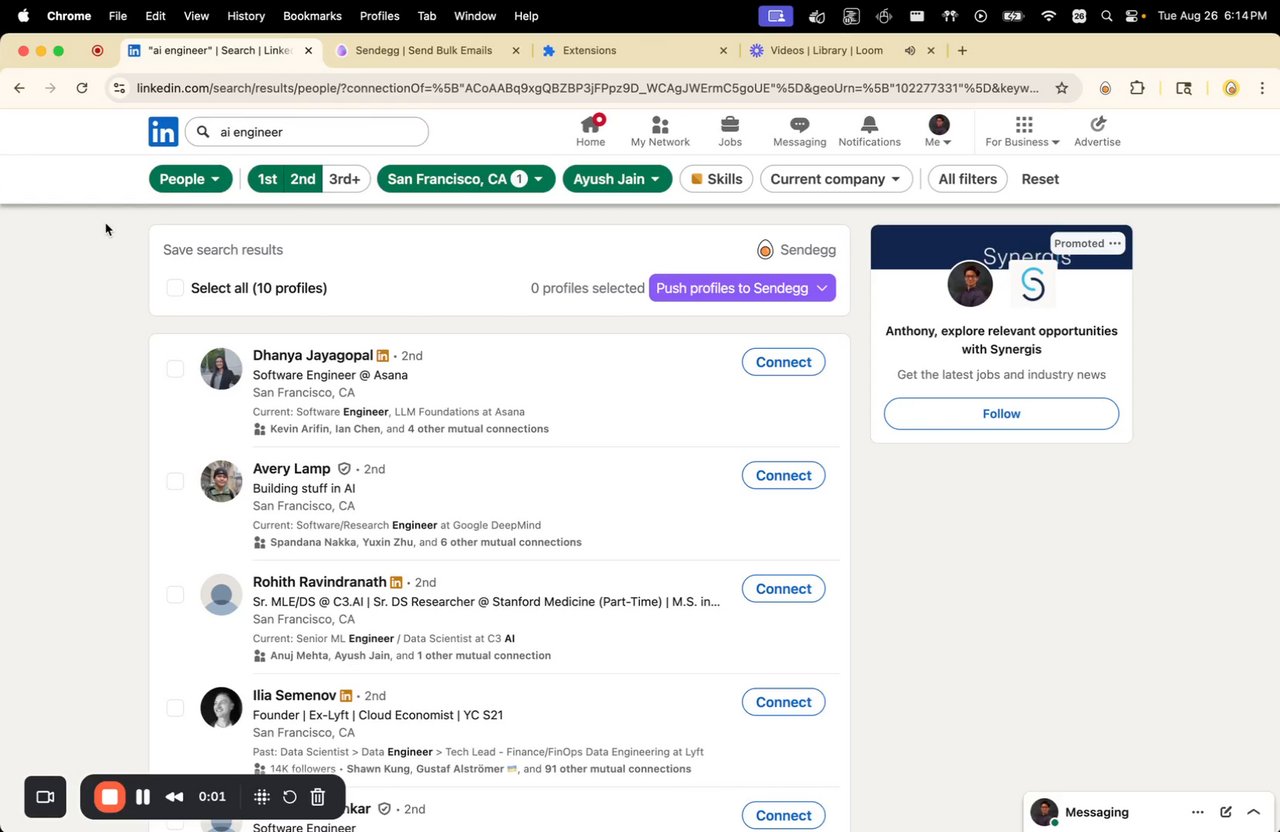Connect with Rohith Ravindranath
Image resolution: width=1280 pixels, height=832 pixels.
783,588
